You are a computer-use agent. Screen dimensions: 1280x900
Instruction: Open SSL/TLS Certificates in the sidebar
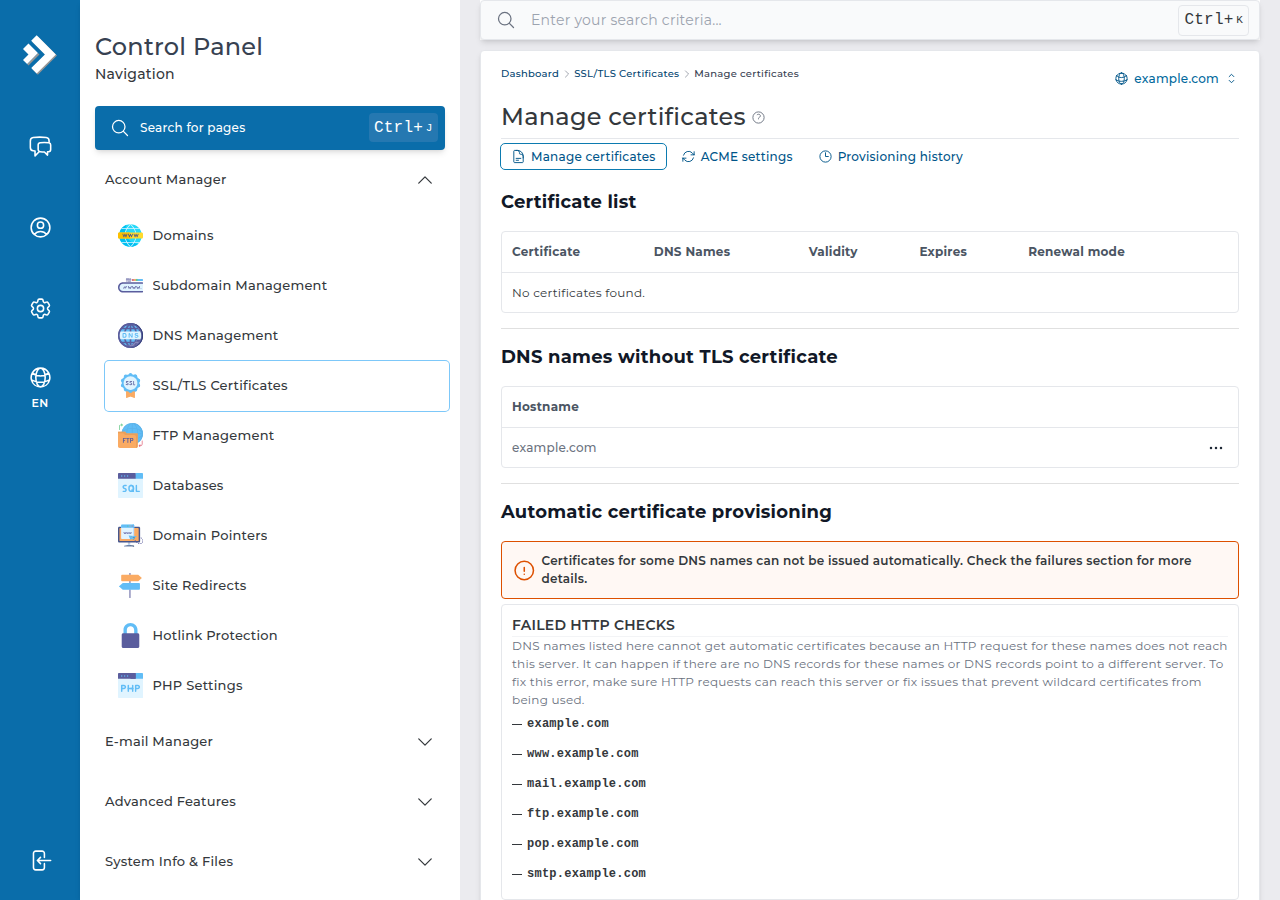(277, 386)
